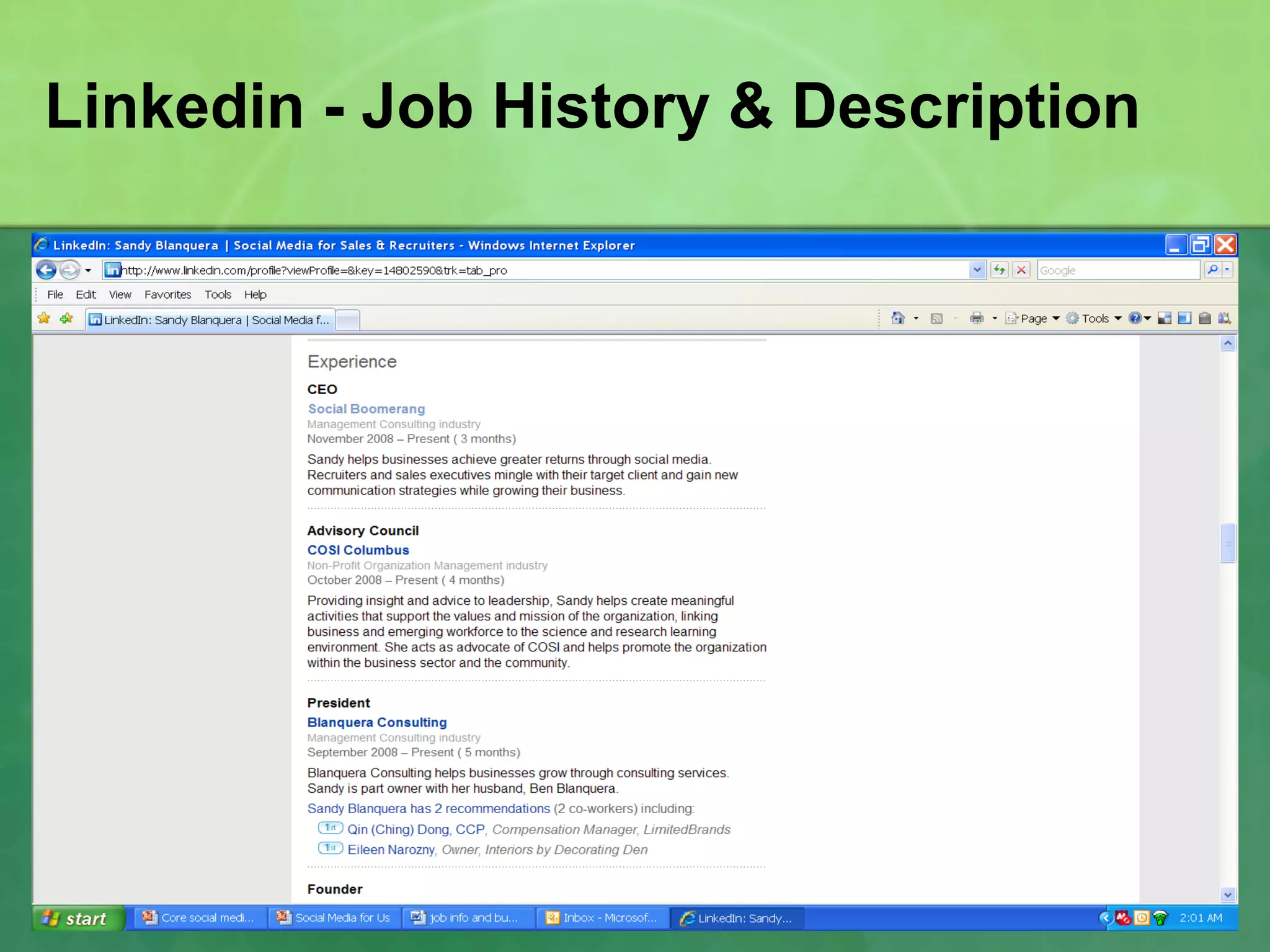This screenshot has width=1270, height=952.
Task: Click the gray envelope toolbar icon
Action: point(1204,319)
